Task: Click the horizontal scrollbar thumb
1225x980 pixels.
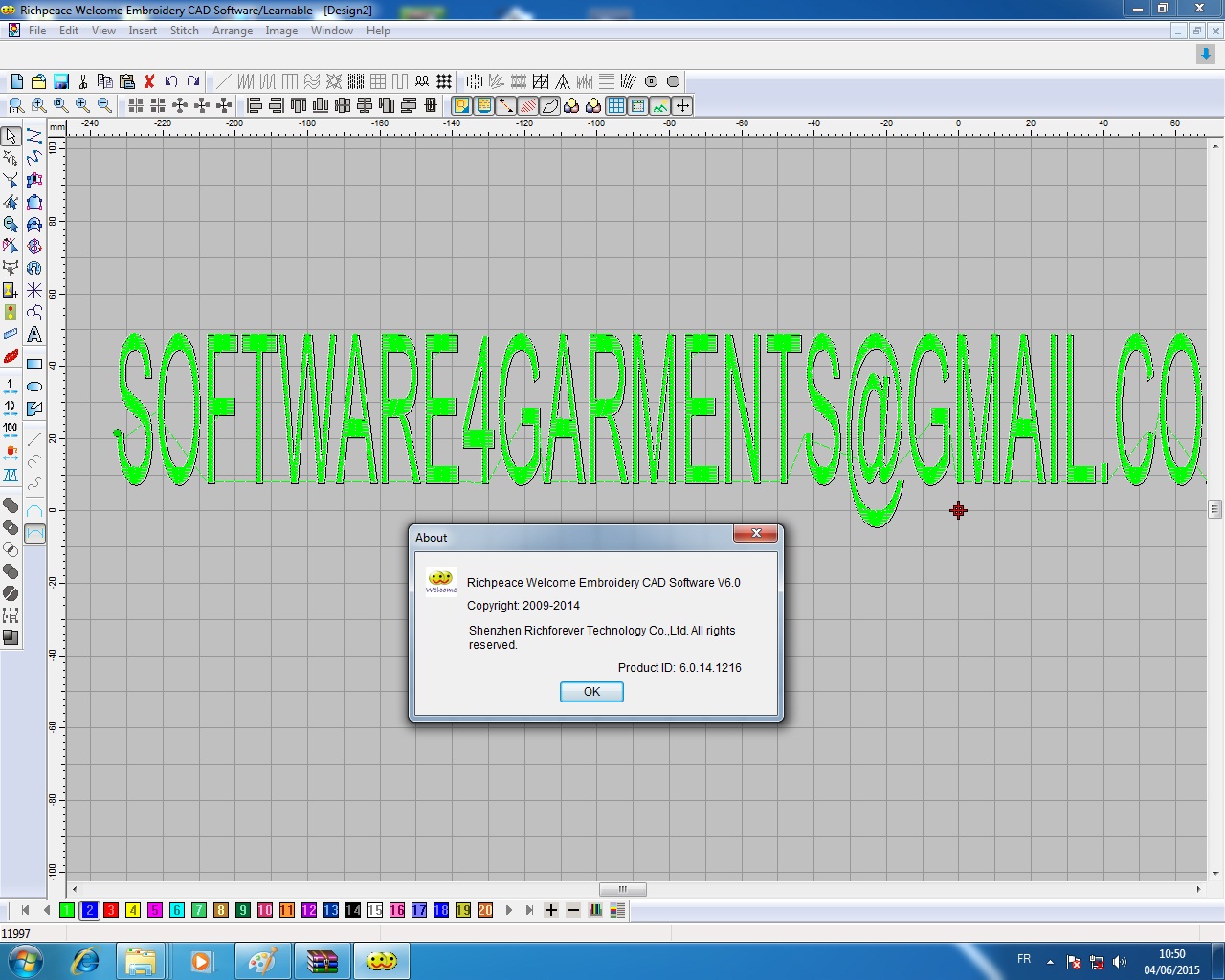Action: point(622,889)
